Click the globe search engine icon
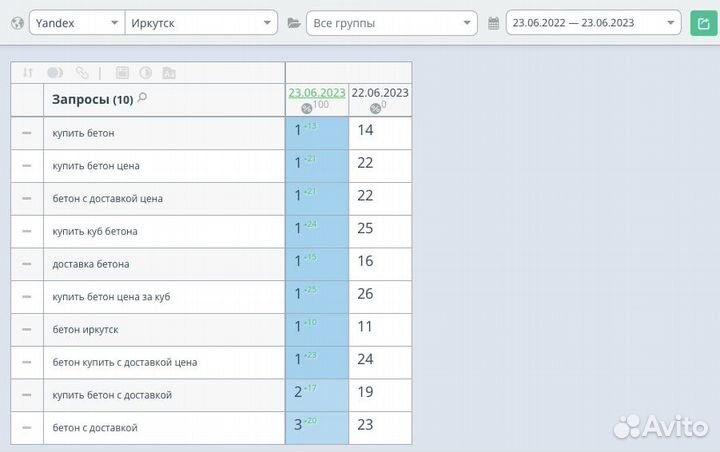Viewport: 720px width, 452px height. (x=17, y=23)
